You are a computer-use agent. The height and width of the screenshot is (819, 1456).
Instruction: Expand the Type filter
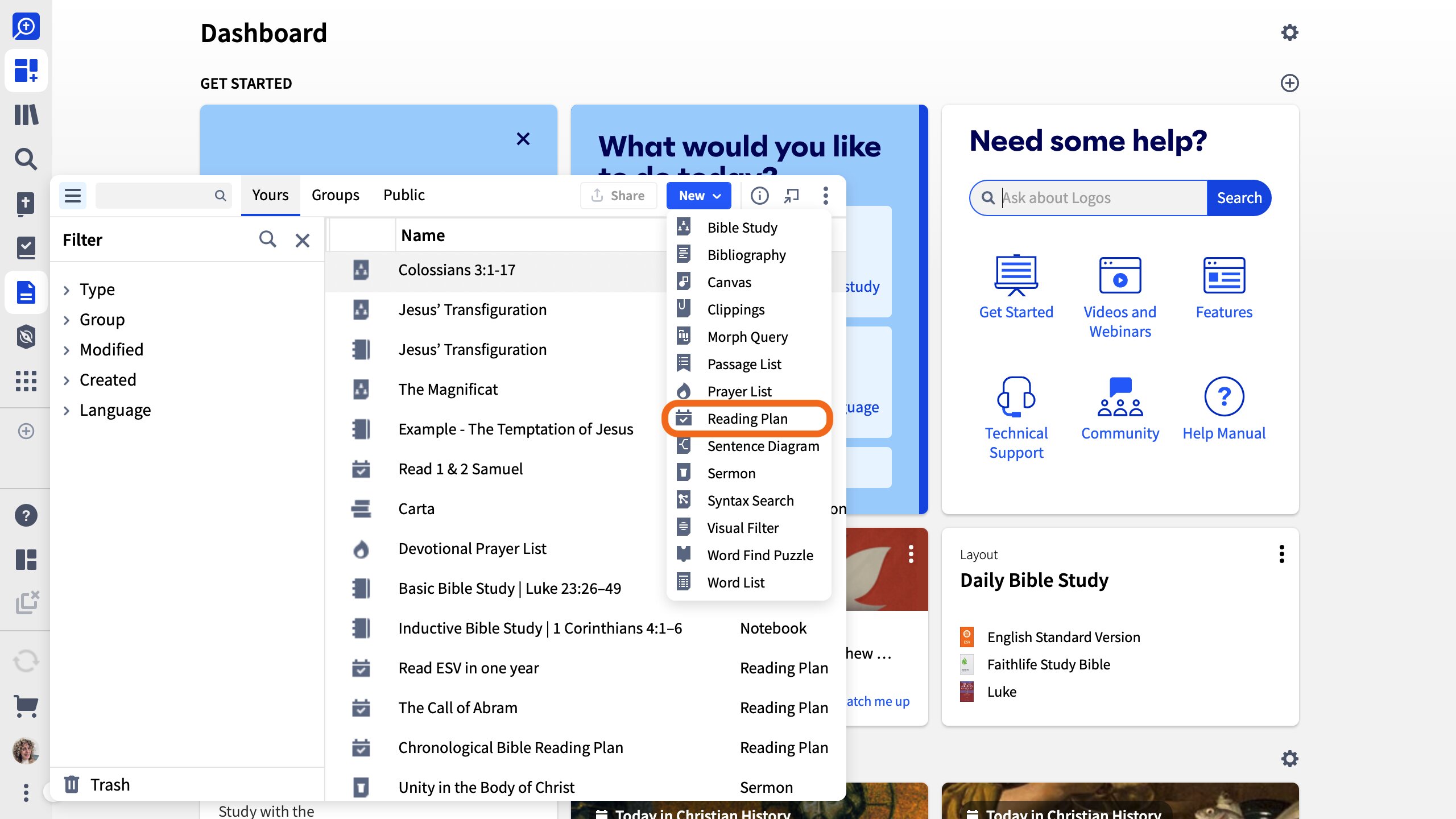67,290
